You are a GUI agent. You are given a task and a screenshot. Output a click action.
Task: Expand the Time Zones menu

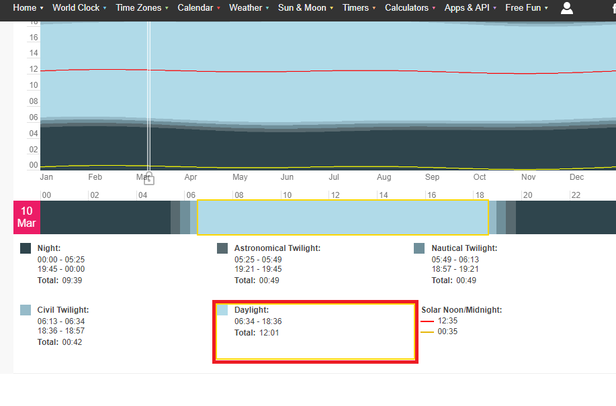point(141,8)
